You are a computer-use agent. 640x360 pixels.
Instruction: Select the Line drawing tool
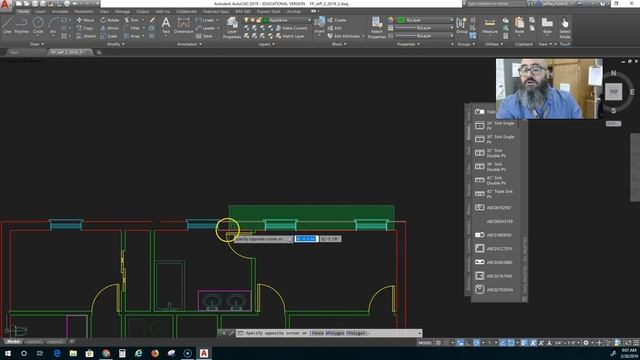click(x=7, y=25)
